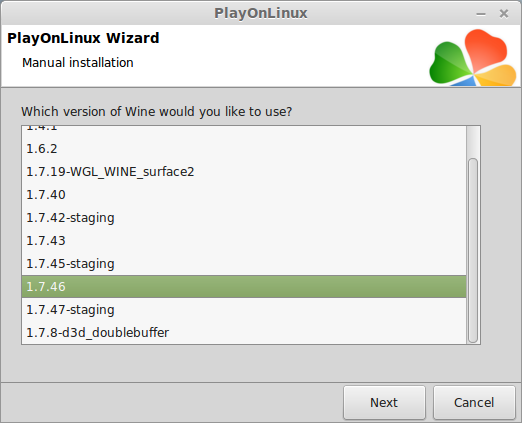The width and height of the screenshot is (522, 423).
Task: Select the partially visible 1.4.1 entry
Action: [x=244, y=131]
